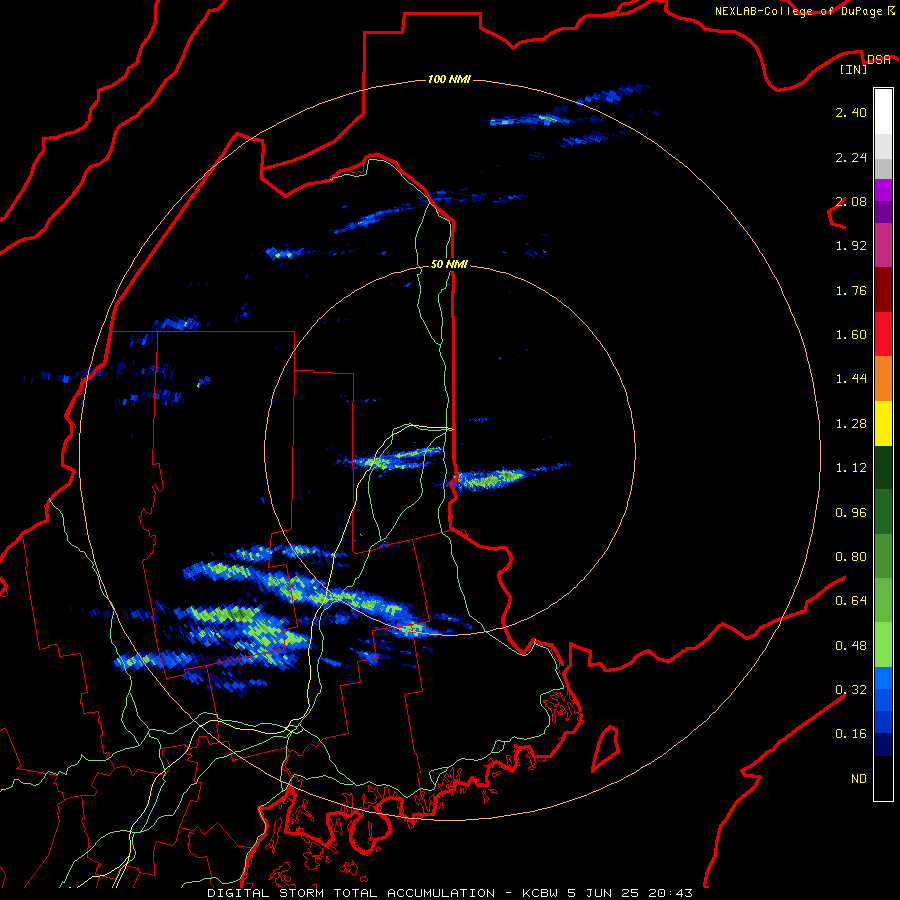Click the orange 1.44 legend swatch
Screen dimensions: 900x900
883,379
